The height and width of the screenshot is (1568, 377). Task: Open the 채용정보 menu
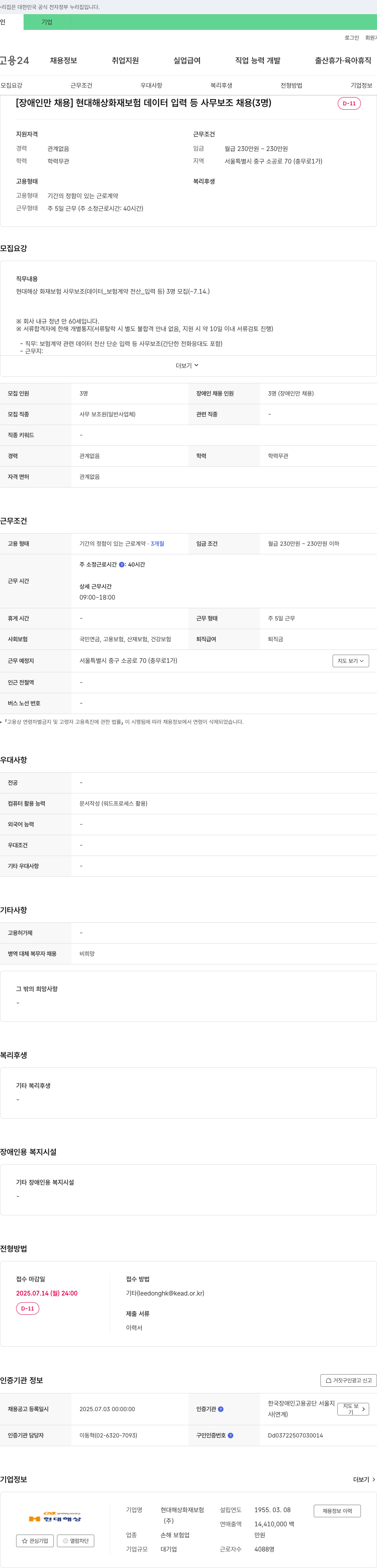coord(63,60)
